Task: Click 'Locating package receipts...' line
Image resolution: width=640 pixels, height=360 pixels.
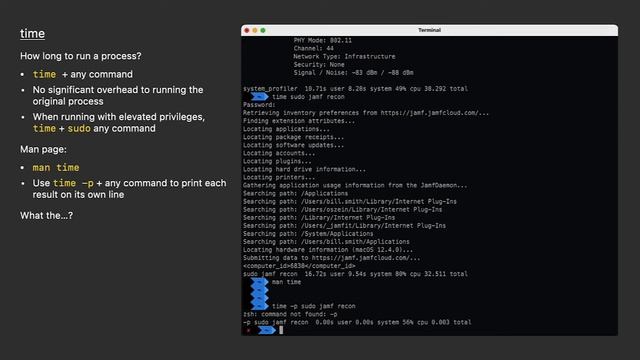Action: (293, 137)
